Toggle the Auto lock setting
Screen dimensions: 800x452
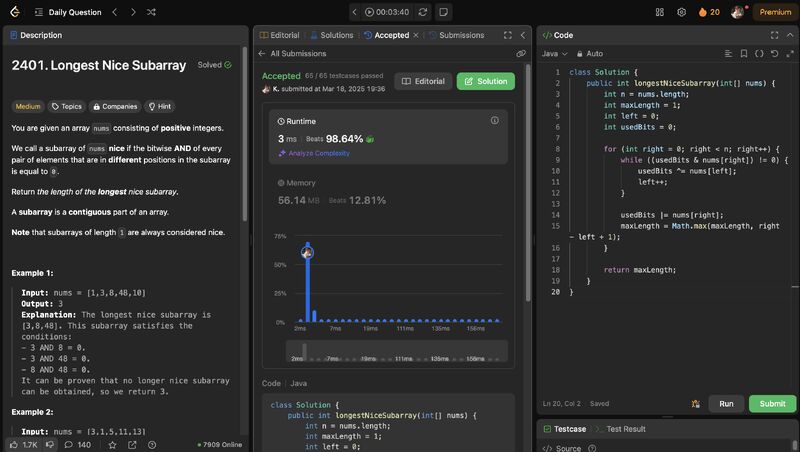(x=589, y=53)
